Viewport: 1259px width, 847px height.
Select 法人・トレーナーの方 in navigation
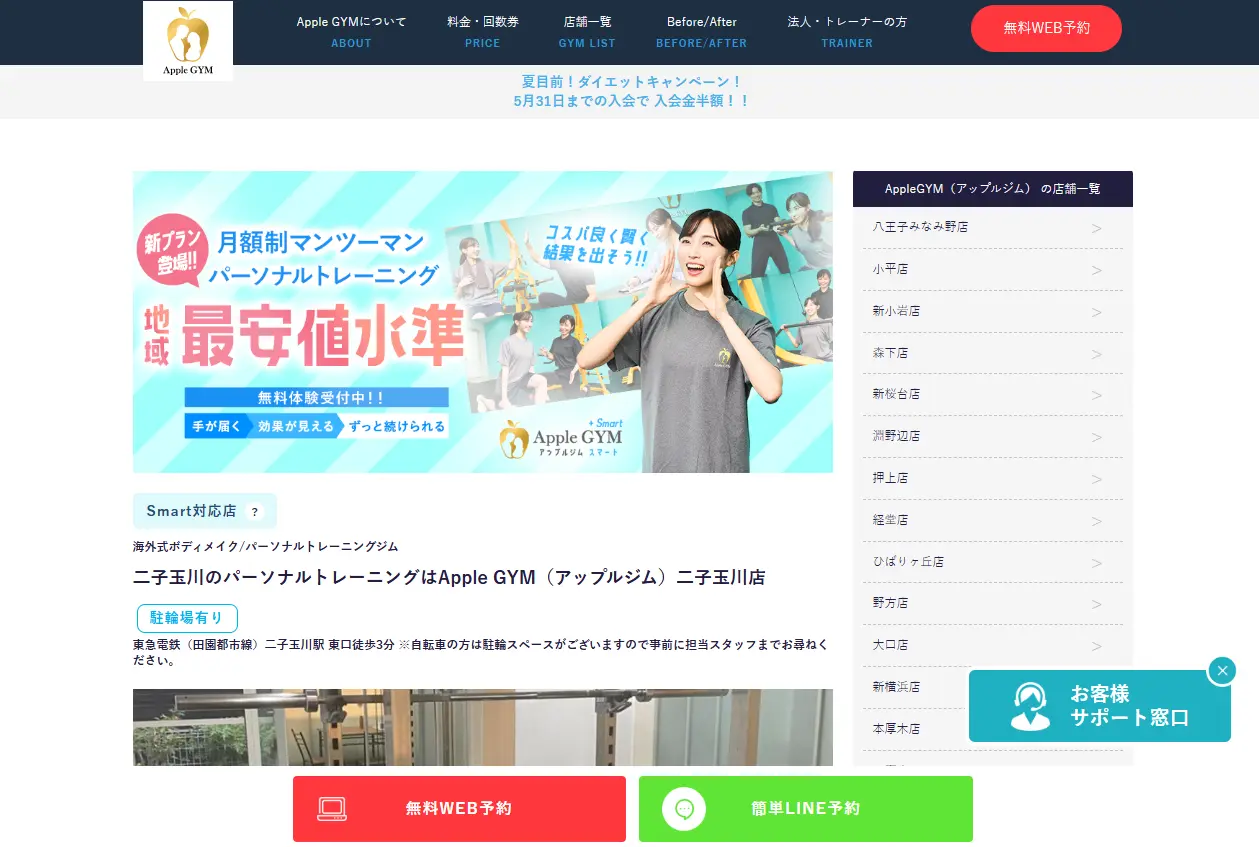(847, 32)
